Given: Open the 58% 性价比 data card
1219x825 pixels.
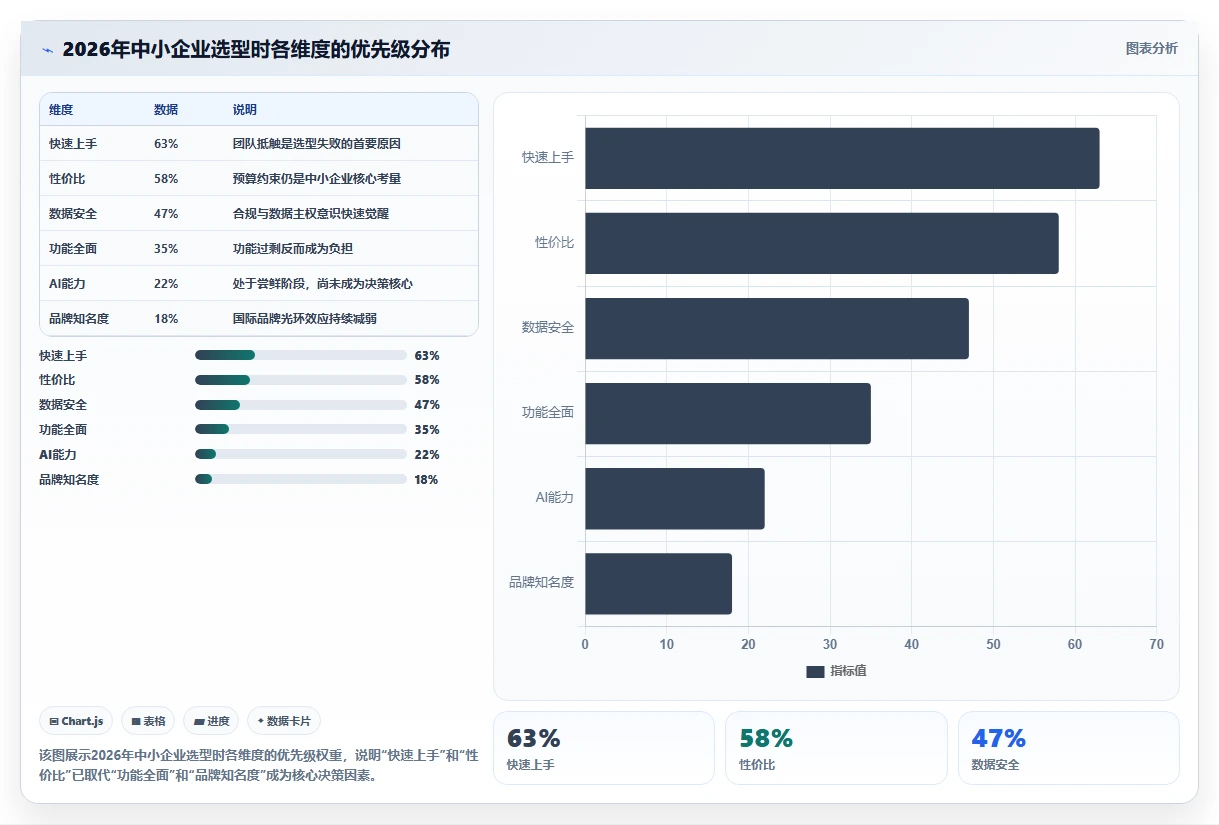Looking at the screenshot, I should [x=836, y=748].
